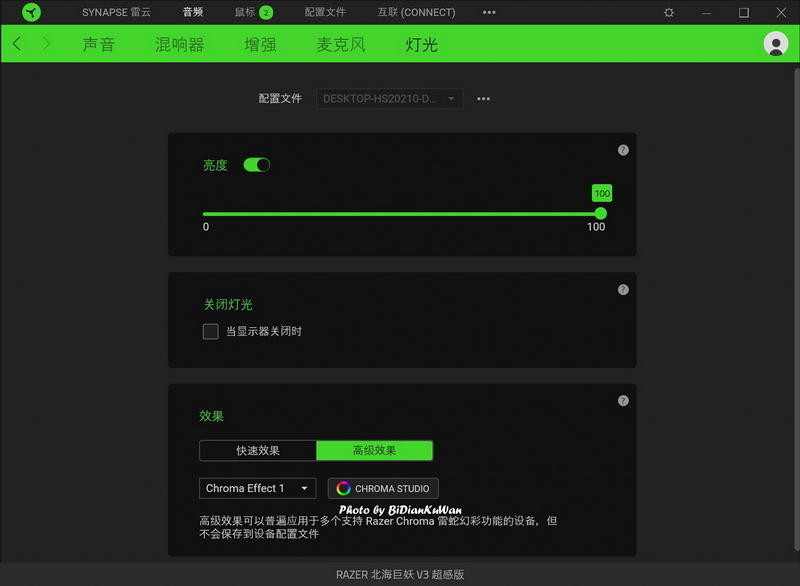Click the help icon in the 效果 panel
Screen dimensions: 800x586
[x=622, y=400]
